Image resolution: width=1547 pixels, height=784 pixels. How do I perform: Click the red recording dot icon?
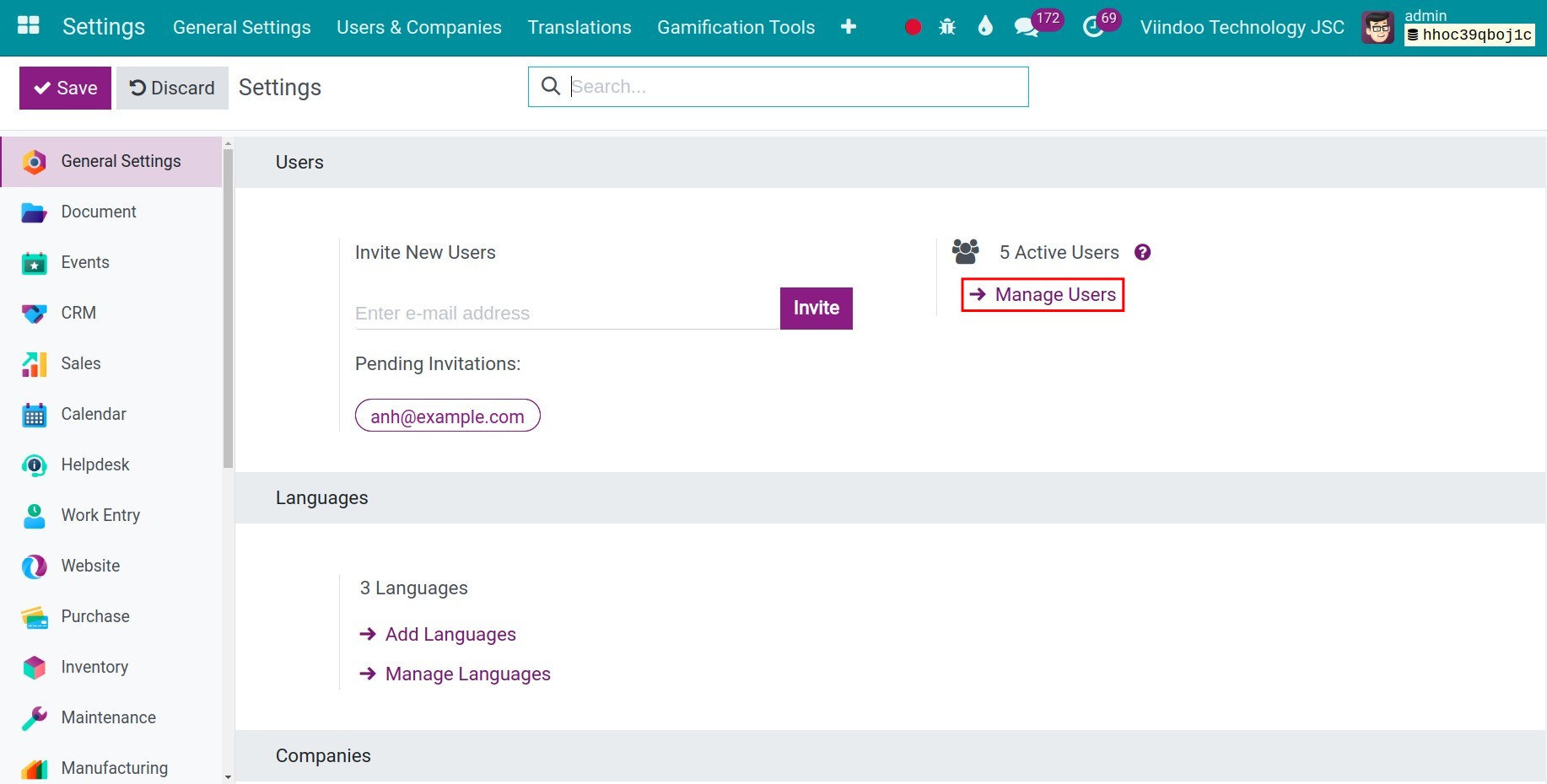click(913, 28)
